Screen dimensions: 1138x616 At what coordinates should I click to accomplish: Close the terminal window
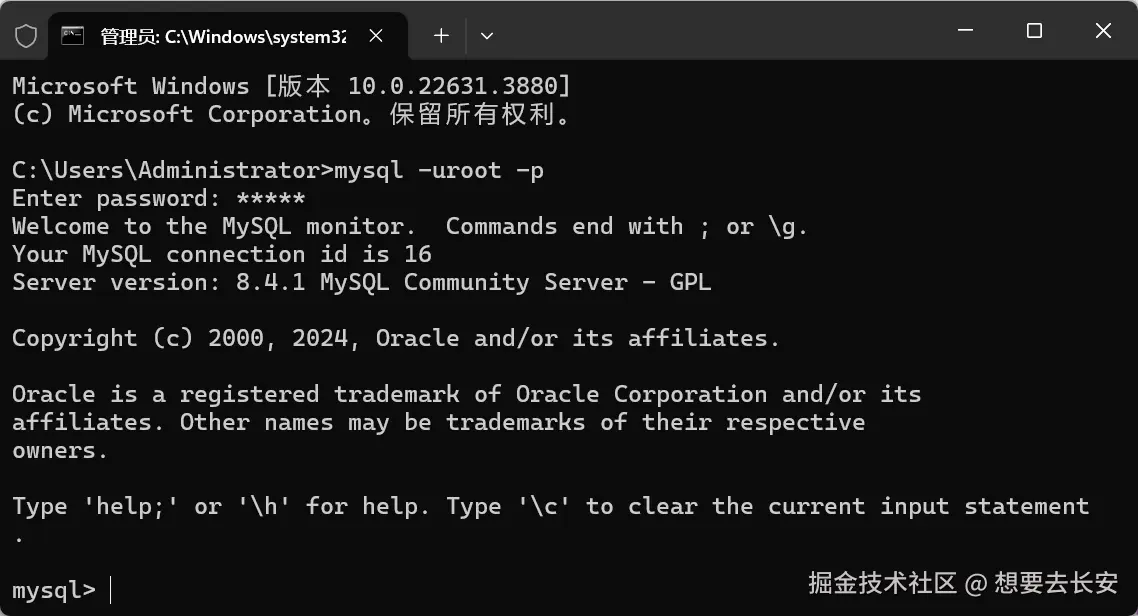(1103, 30)
